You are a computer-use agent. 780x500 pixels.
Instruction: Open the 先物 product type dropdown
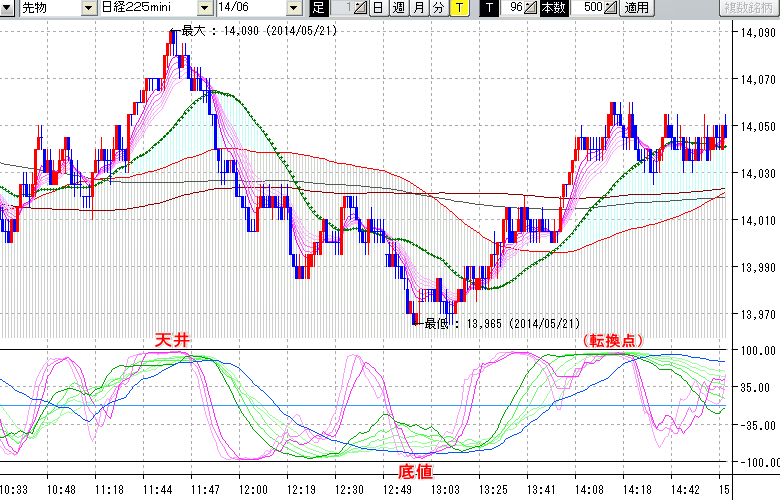click(x=88, y=8)
